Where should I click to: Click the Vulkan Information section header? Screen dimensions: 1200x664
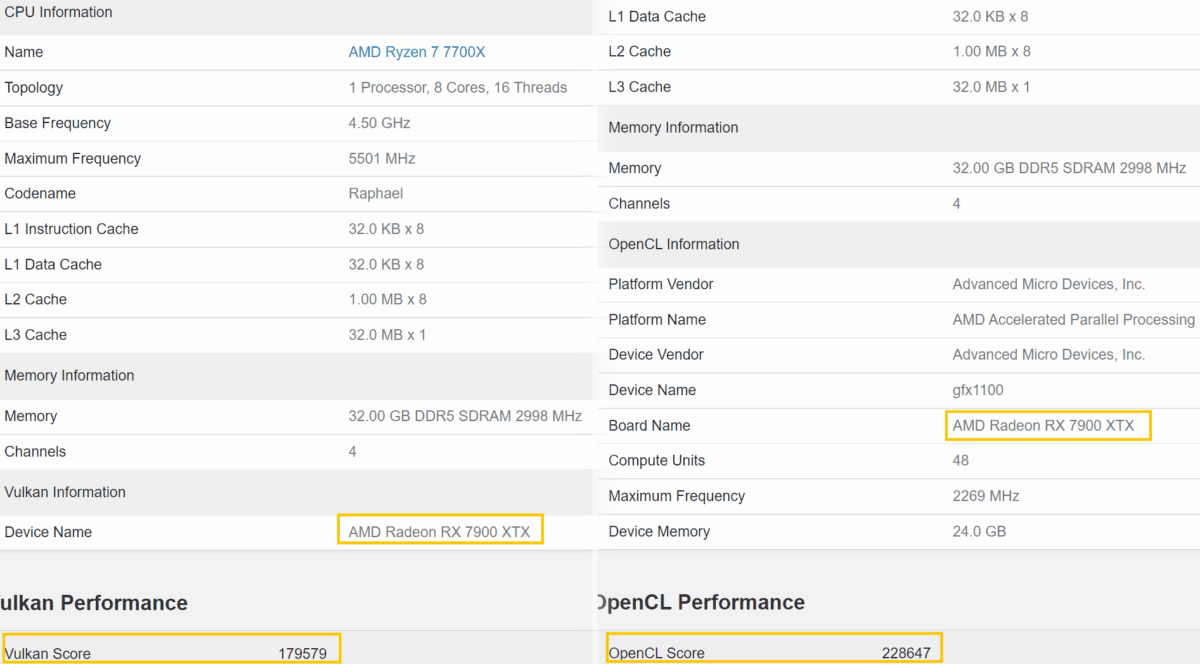(65, 492)
